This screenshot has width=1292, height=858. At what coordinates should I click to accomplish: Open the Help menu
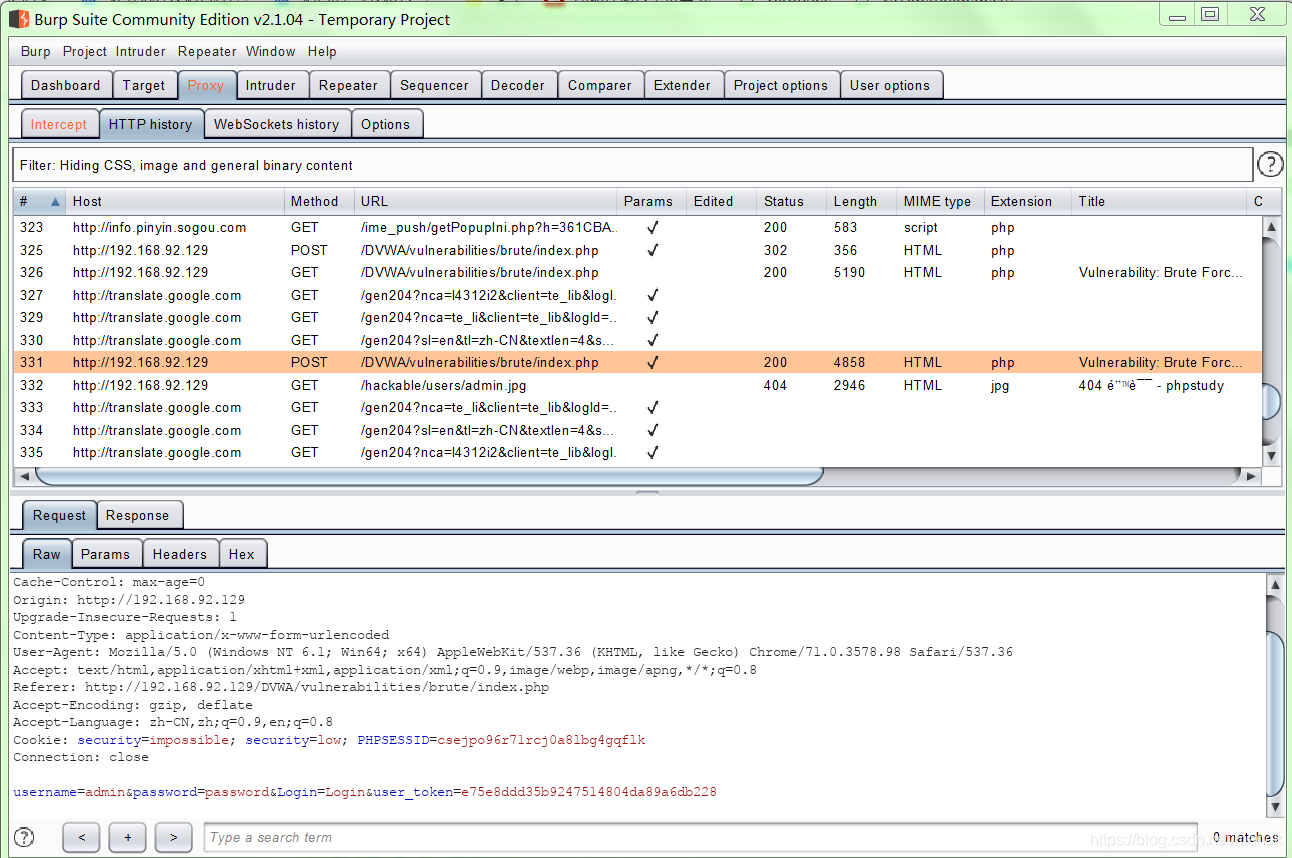click(322, 51)
